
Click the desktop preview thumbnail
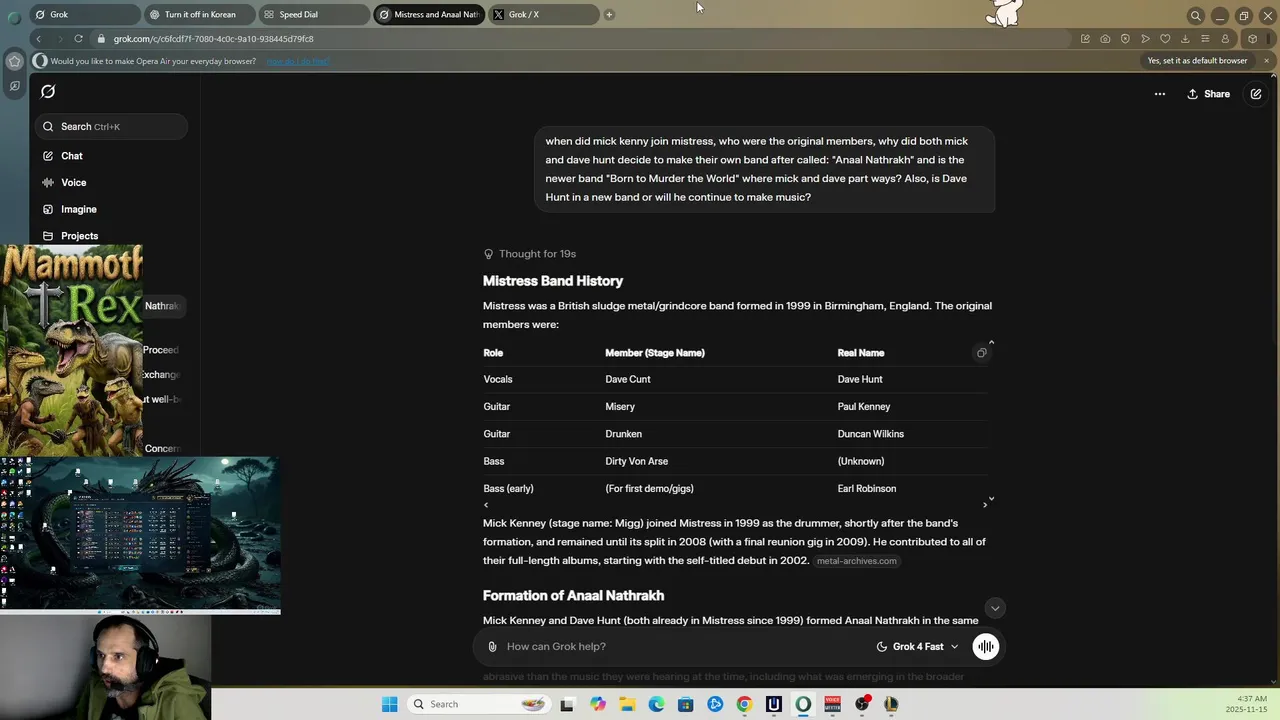click(x=140, y=535)
